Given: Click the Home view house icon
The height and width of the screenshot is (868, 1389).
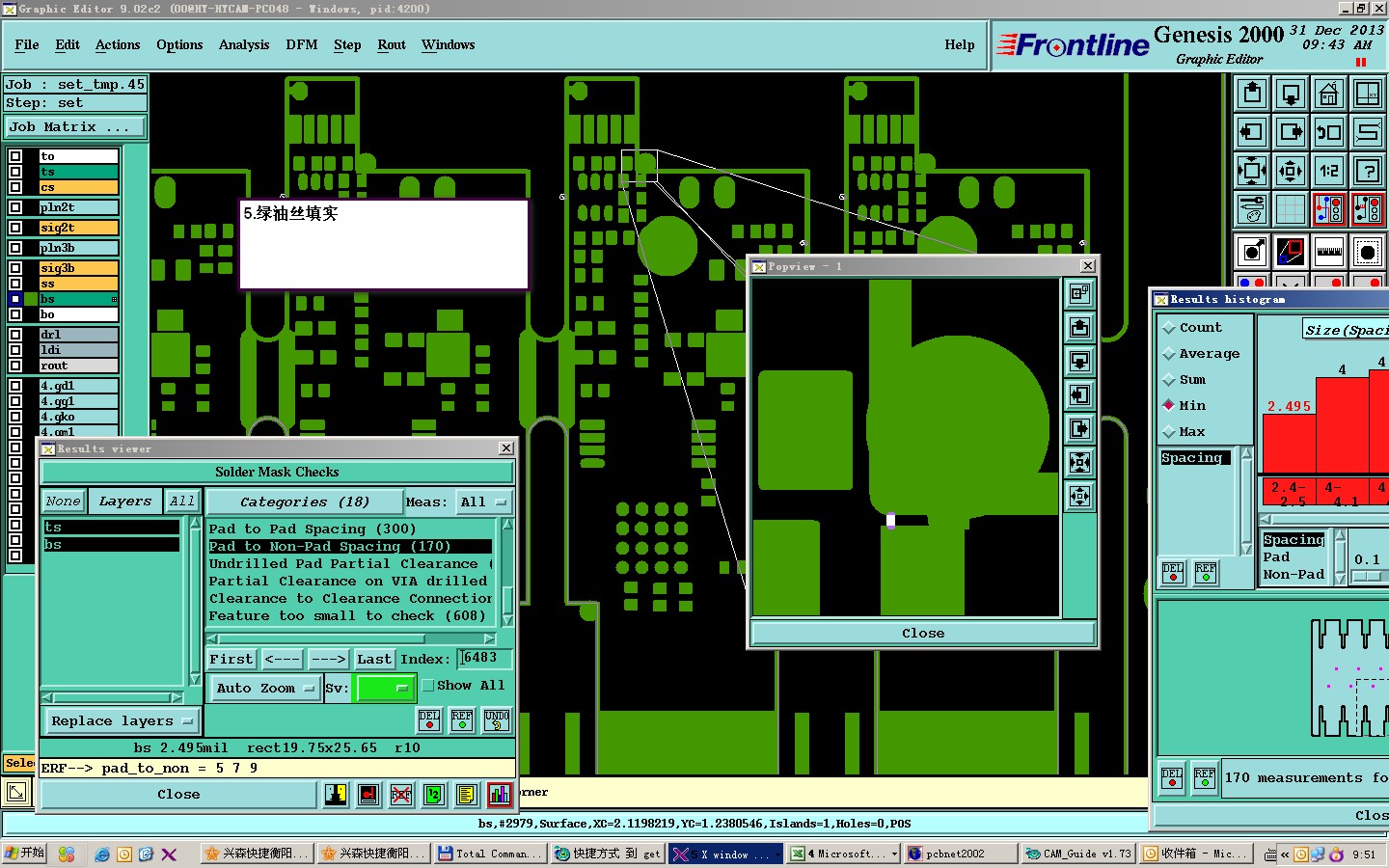Looking at the screenshot, I should 1329,94.
